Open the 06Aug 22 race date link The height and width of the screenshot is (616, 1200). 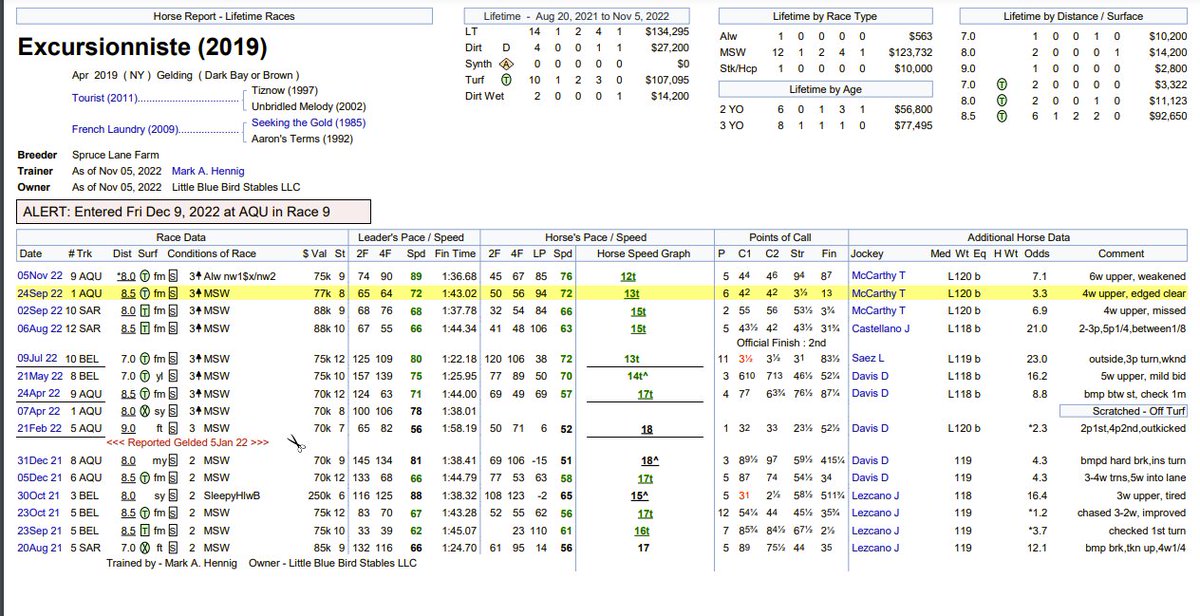pyautogui.click(x=38, y=330)
